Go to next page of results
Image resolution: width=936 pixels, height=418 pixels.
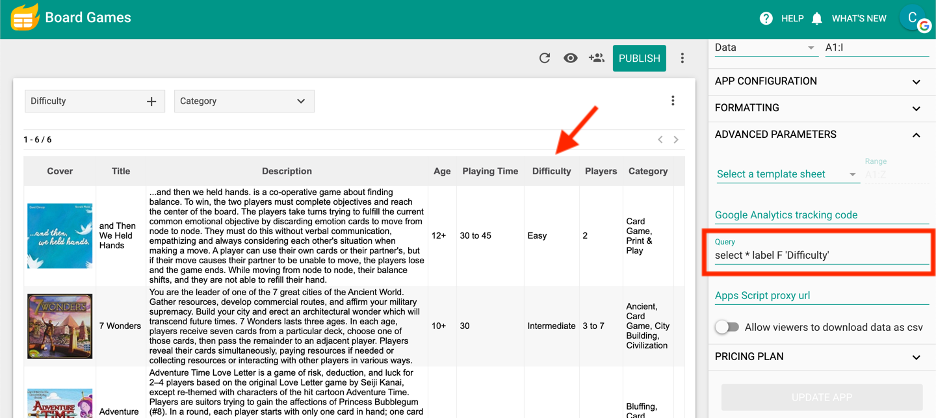click(x=676, y=140)
